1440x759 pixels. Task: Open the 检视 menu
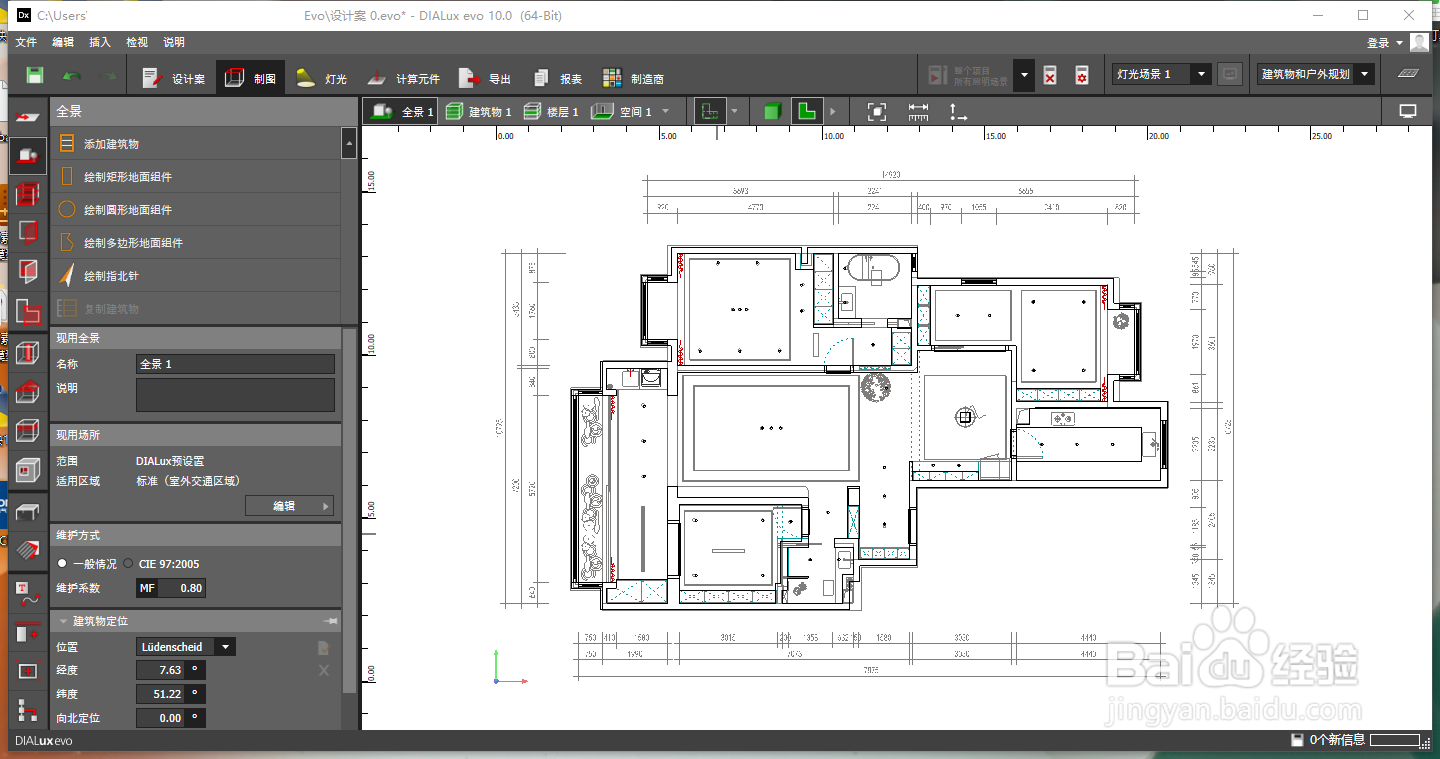tap(137, 42)
